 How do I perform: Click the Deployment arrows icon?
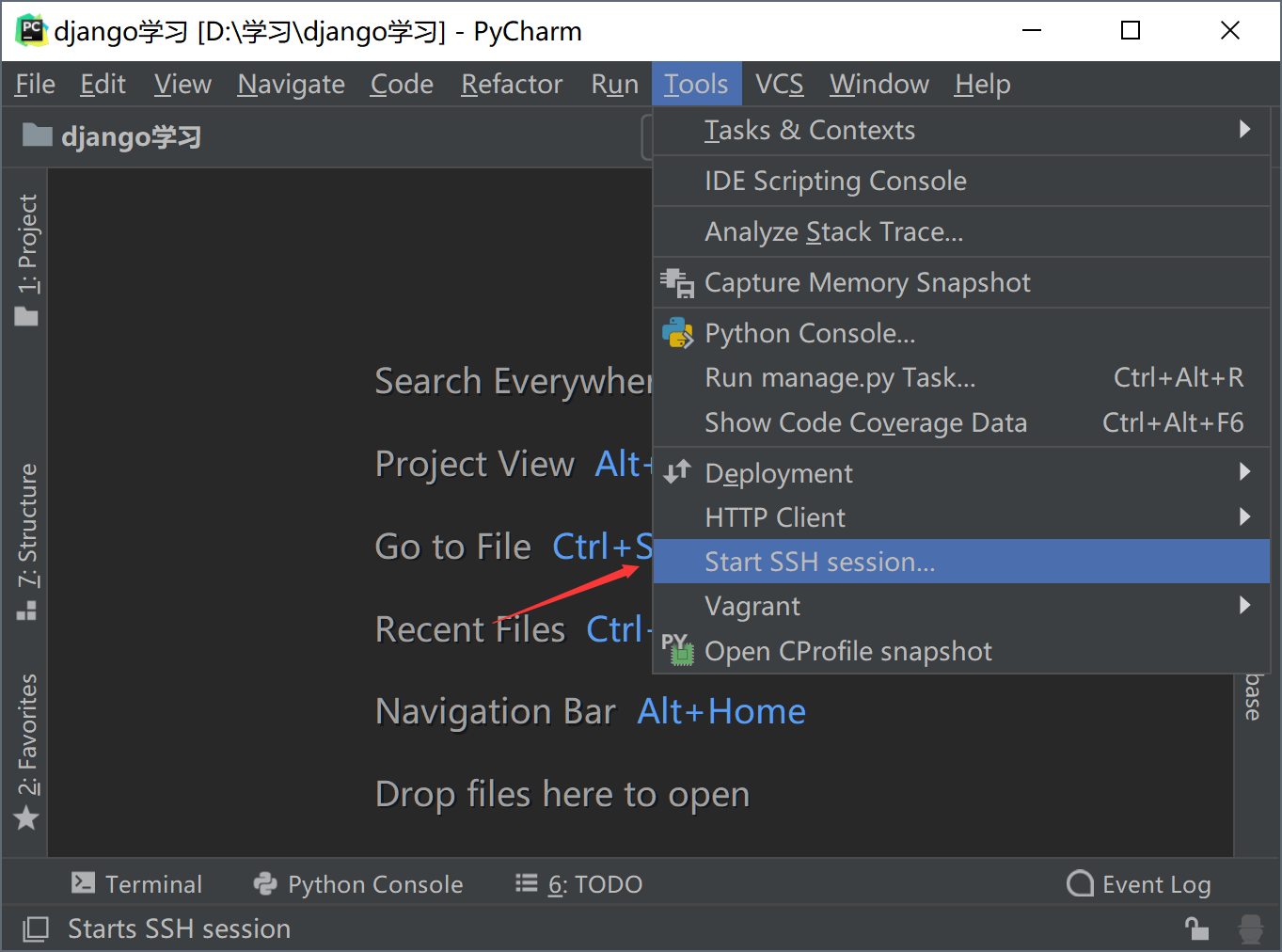pyautogui.click(x=677, y=472)
